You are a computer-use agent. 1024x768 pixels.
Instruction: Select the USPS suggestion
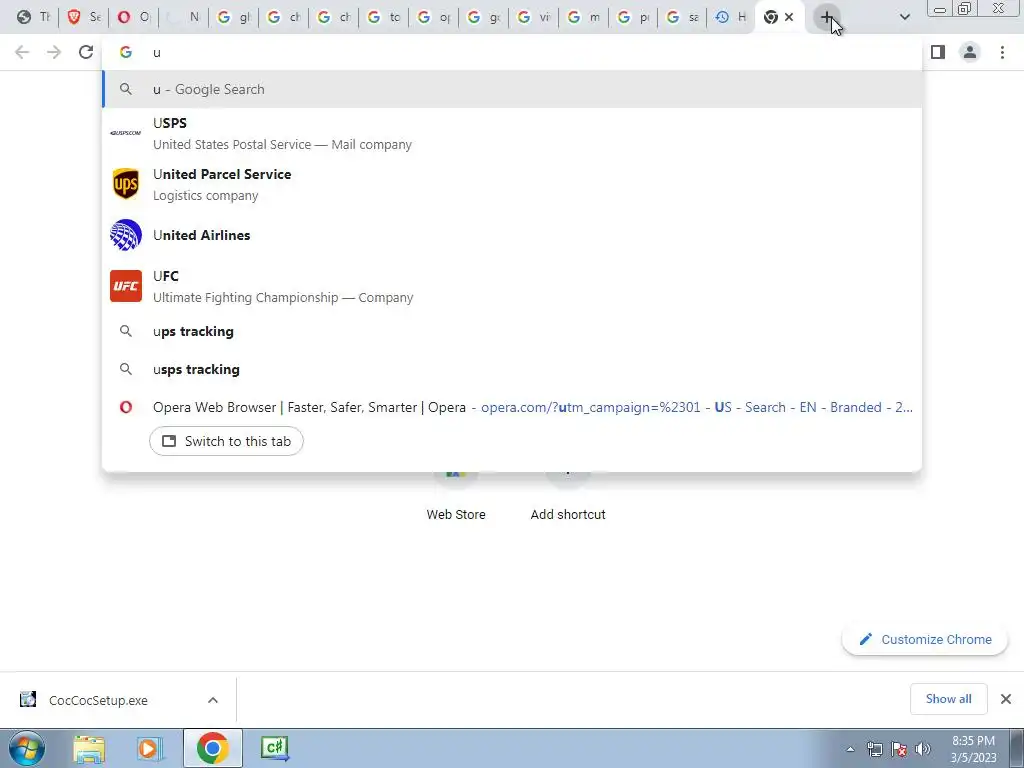[512, 133]
